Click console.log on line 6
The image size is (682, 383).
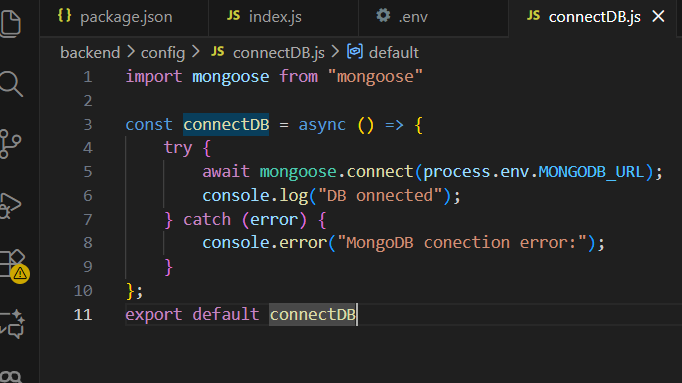[255, 196]
